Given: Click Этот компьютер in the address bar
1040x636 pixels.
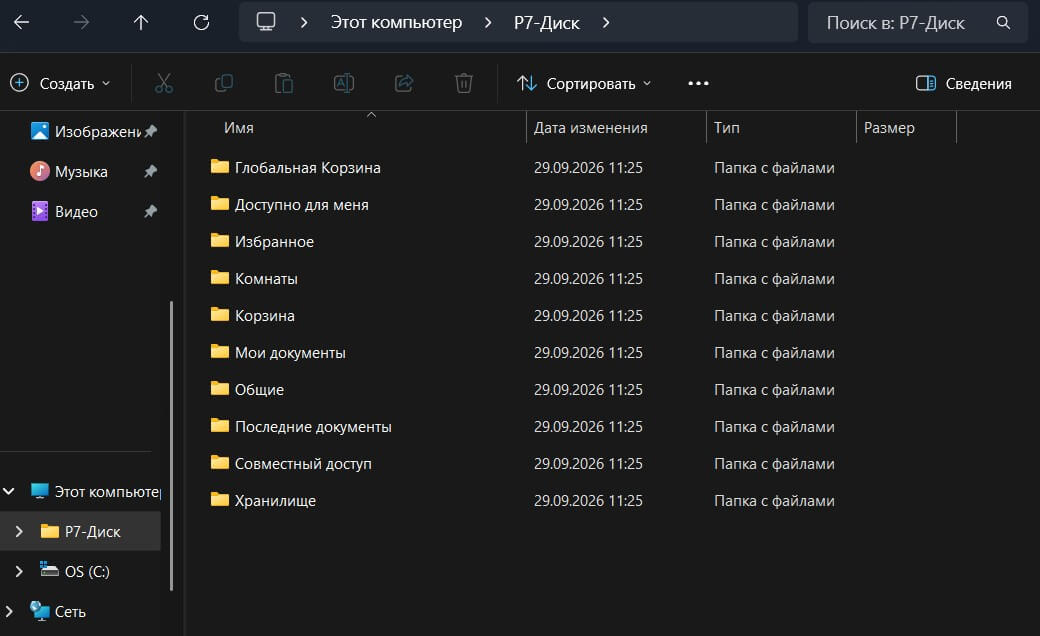Looking at the screenshot, I should pyautogui.click(x=397, y=23).
